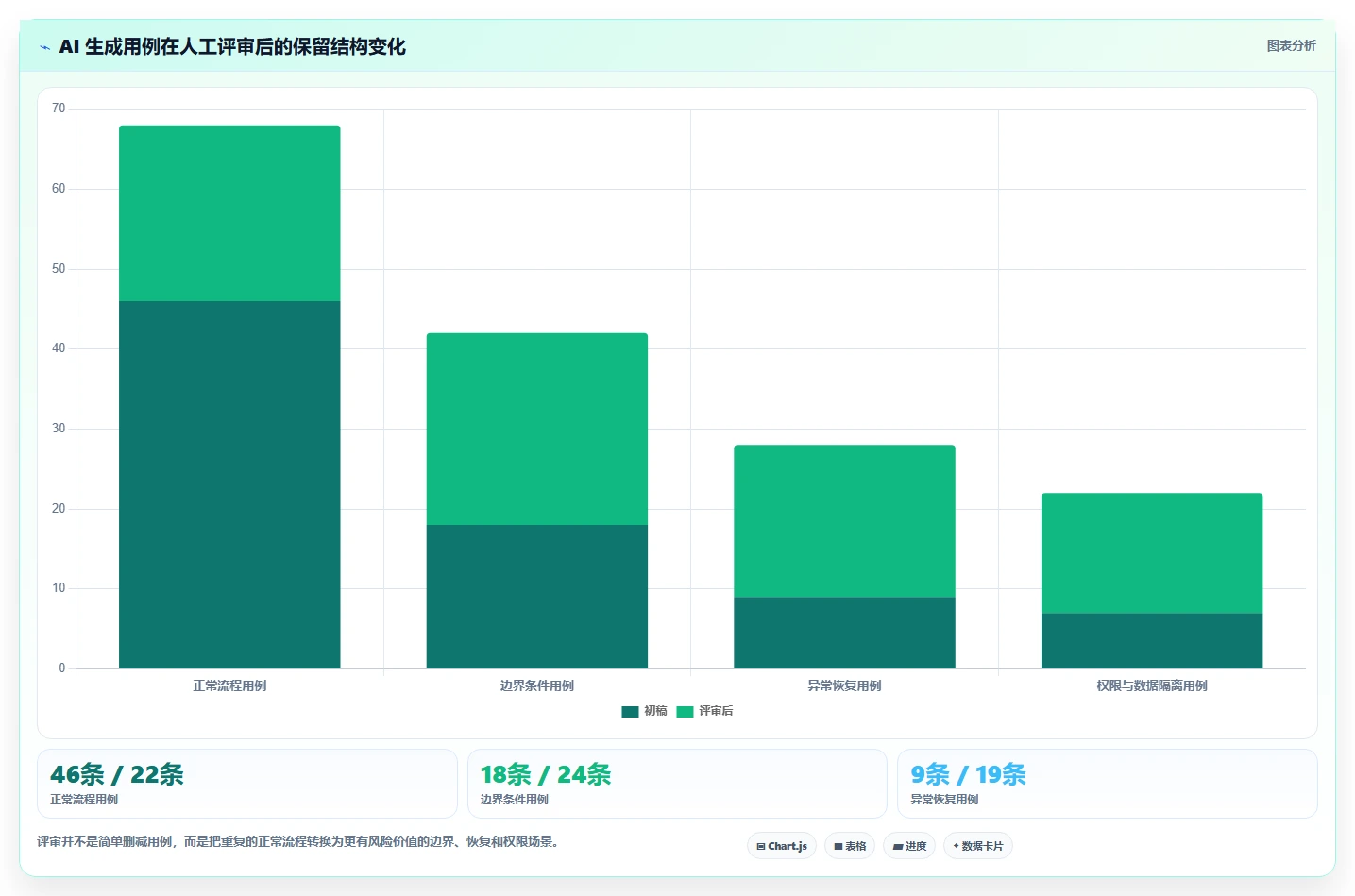This screenshot has width=1355, height=896.
Task: Click the lightning icon beside the chart title
Action: 44,47
